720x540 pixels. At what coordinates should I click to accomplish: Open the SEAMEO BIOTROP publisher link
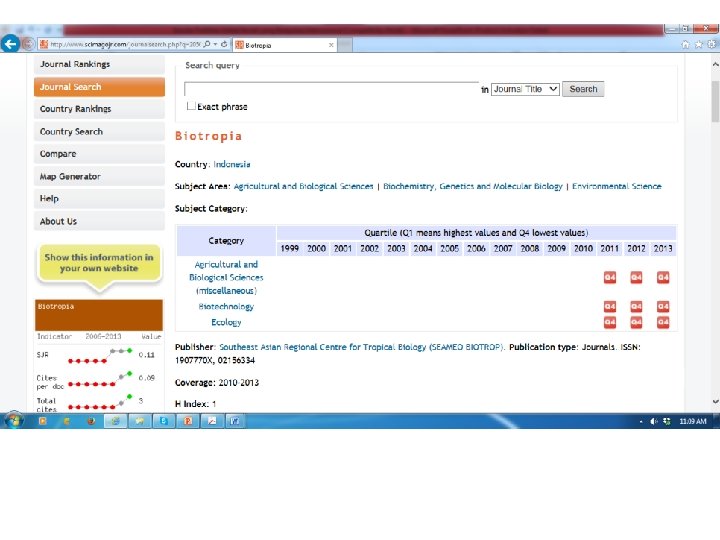tap(362, 347)
